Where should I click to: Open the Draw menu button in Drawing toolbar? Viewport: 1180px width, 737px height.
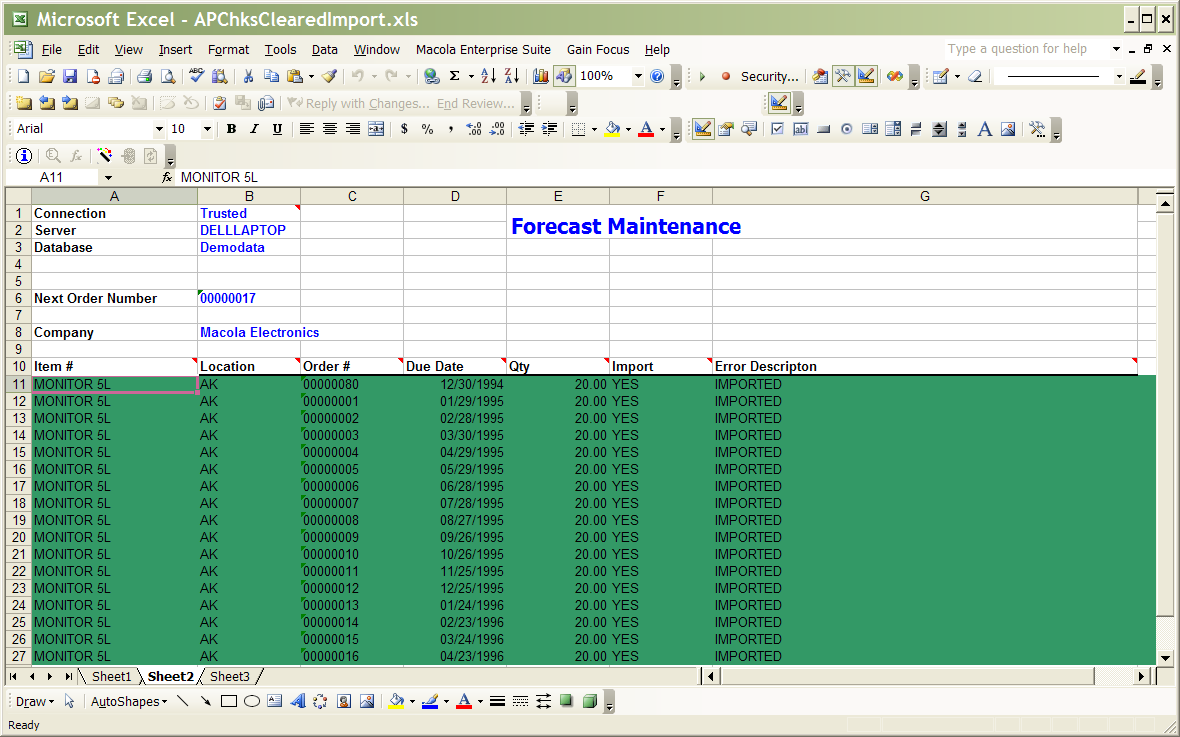point(35,701)
